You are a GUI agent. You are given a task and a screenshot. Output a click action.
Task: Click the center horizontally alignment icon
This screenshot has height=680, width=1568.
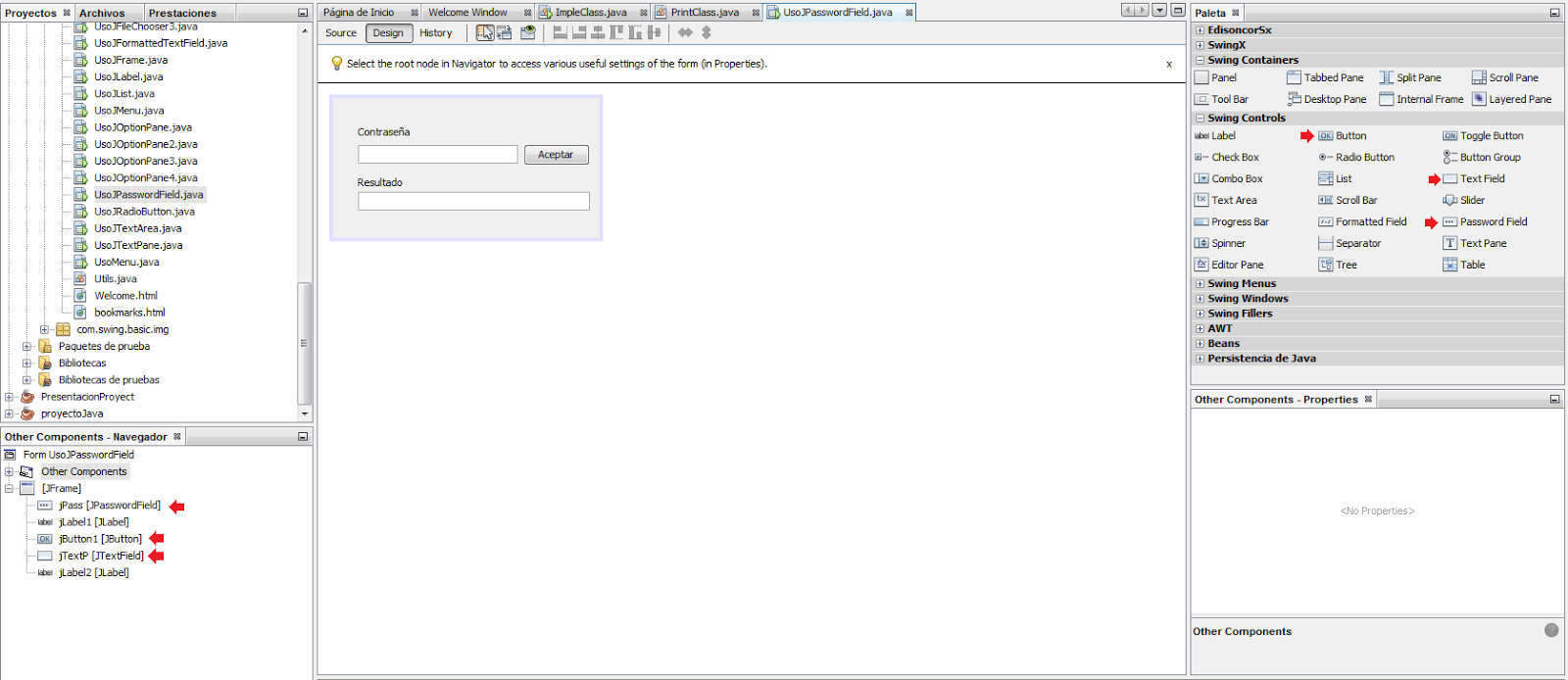[598, 32]
